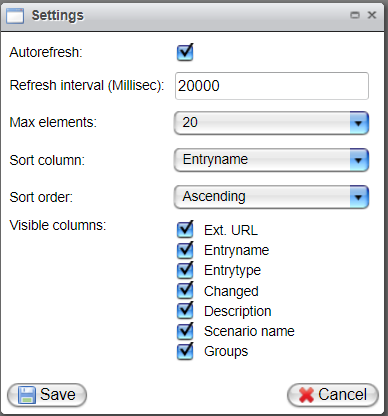Close the Settings dialog with X

pyautogui.click(x=372, y=15)
